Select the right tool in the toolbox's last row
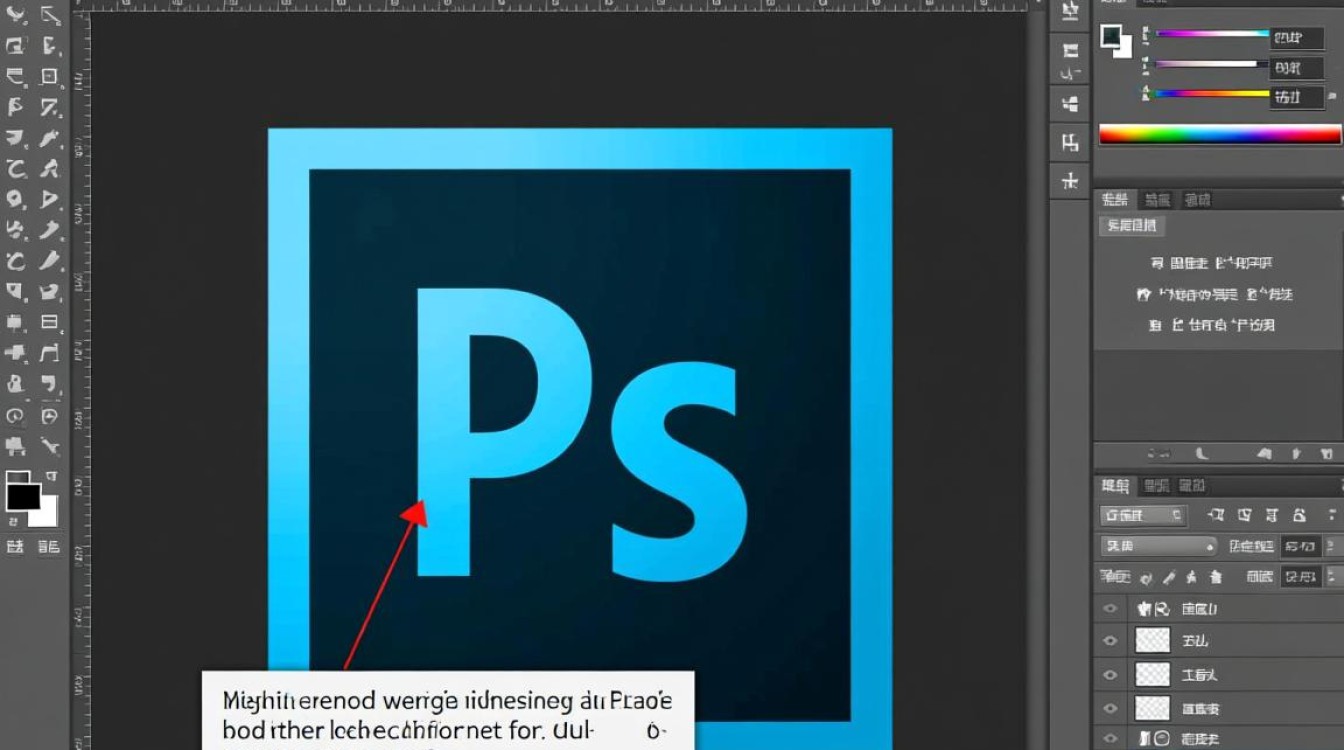The image size is (1344, 750). [49, 446]
